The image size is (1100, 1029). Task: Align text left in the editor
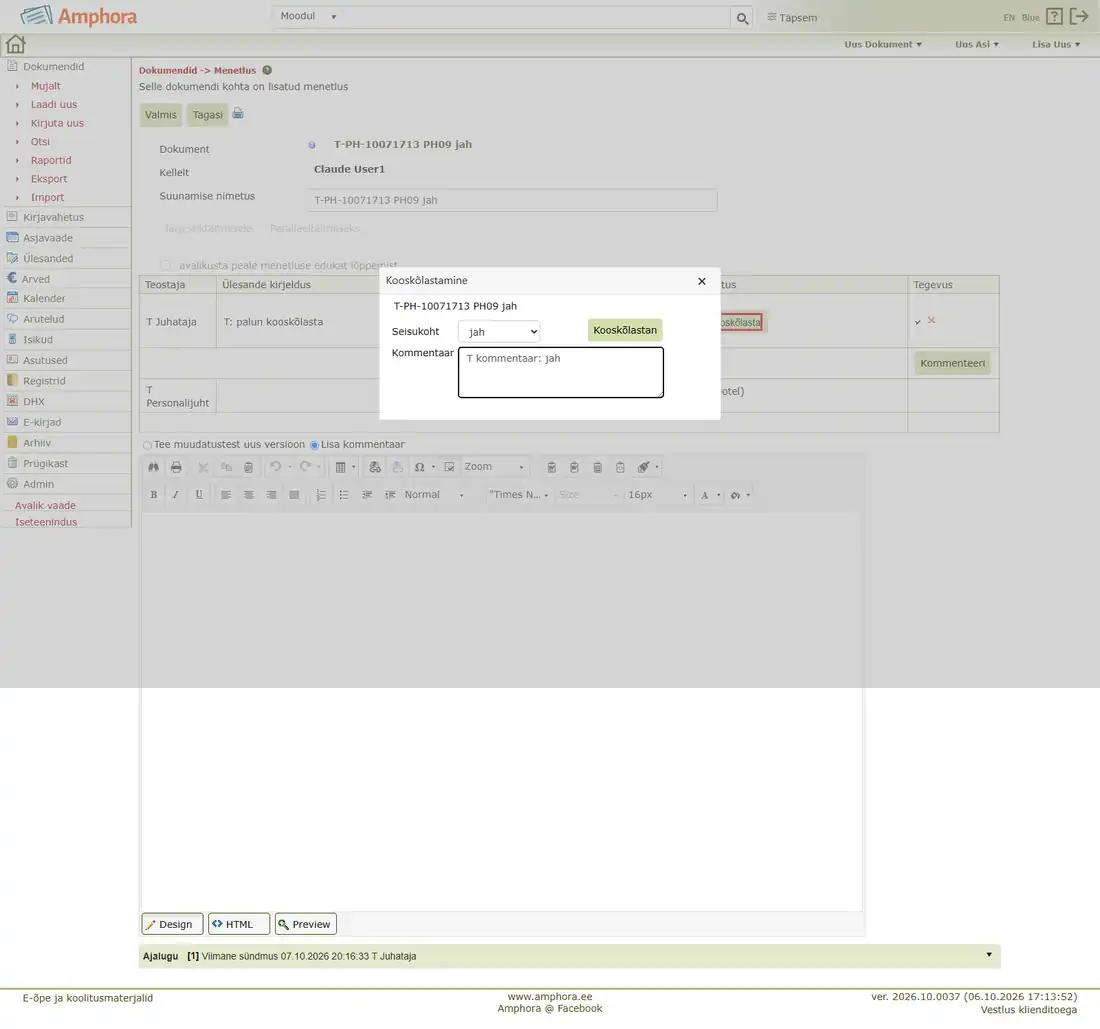[x=226, y=495]
